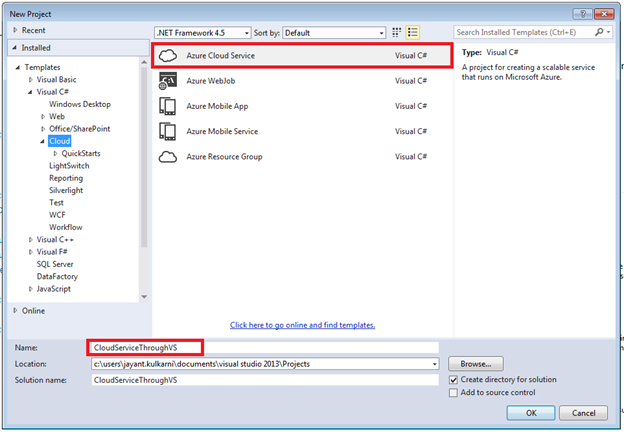
Task: Switch to small icons grid view
Action: (x=396, y=33)
